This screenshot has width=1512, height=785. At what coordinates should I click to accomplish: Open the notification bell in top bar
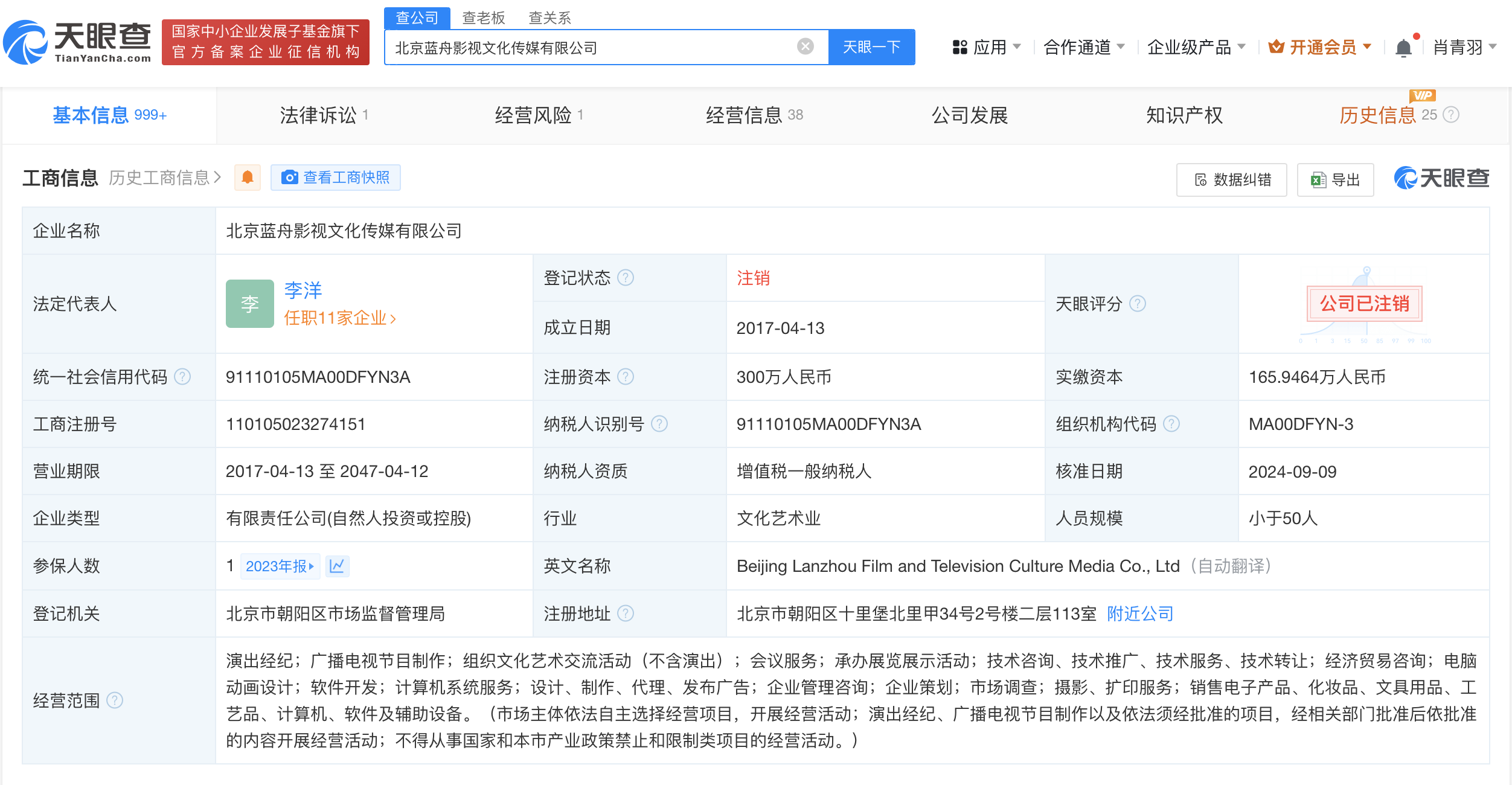tap(1404, 47)
